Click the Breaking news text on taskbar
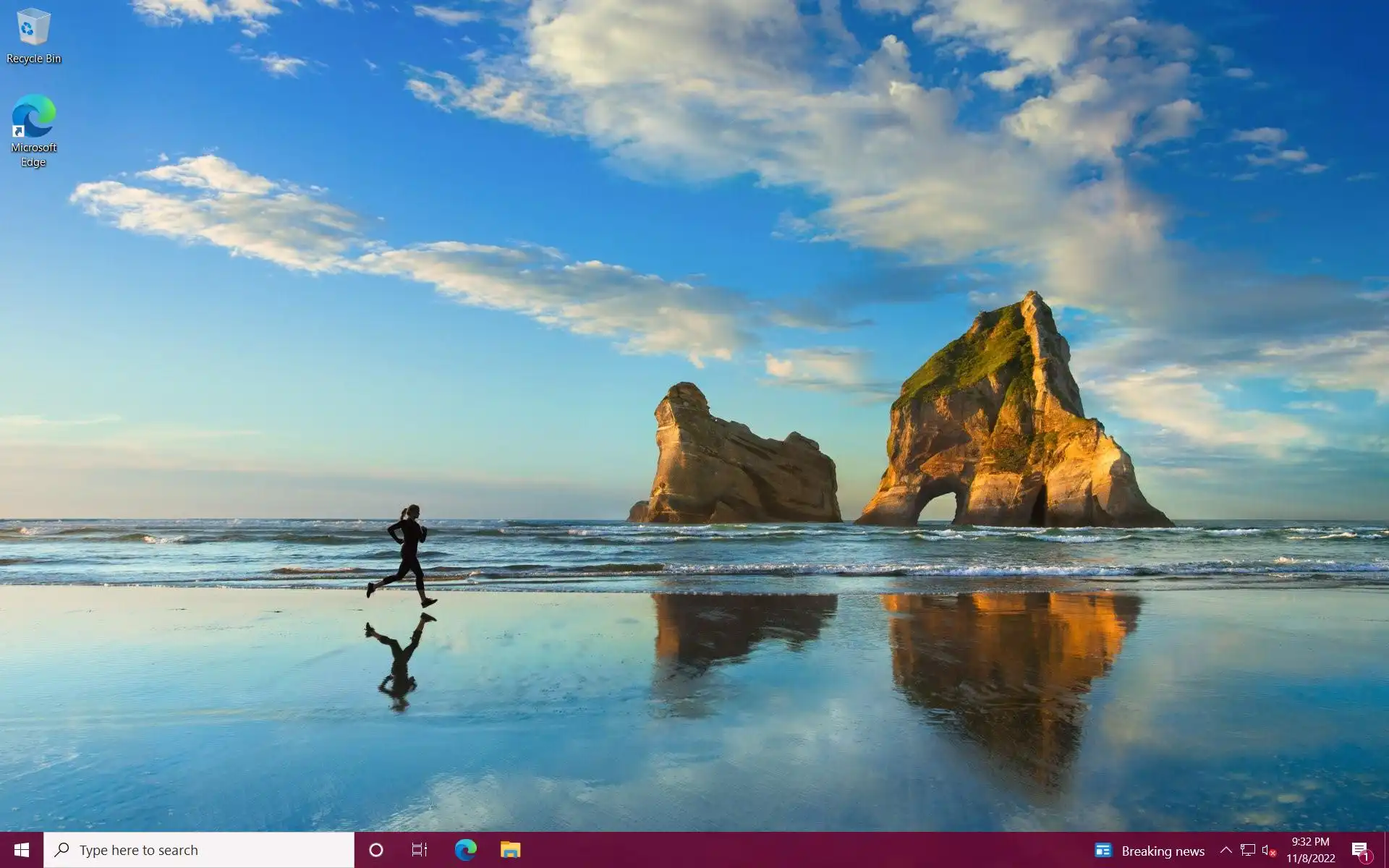The height and width of the screenshot is (868, 1389). (x=1163, y=851)
